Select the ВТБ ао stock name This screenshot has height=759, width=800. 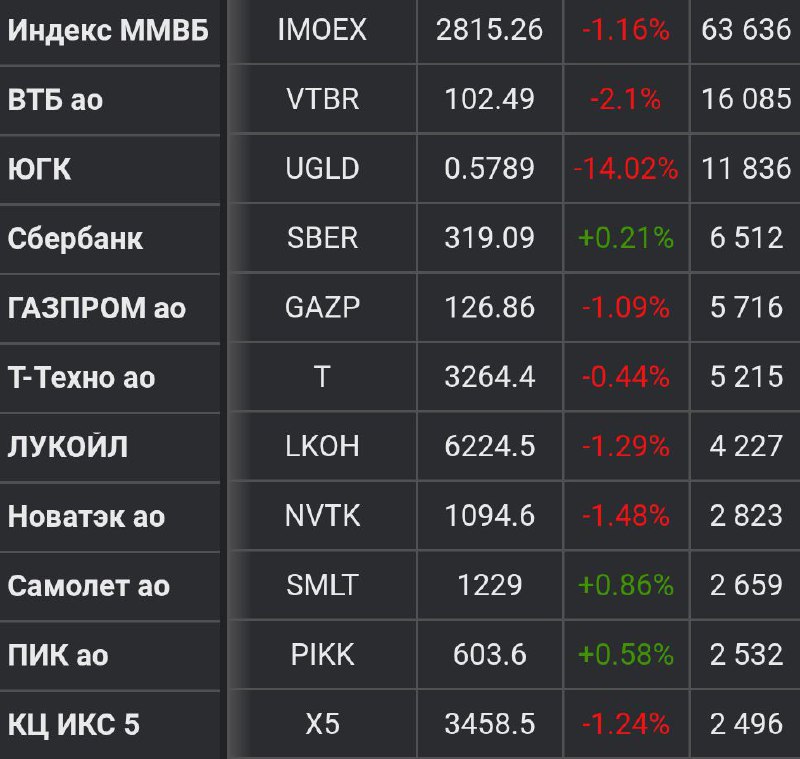tap(55, 100)
